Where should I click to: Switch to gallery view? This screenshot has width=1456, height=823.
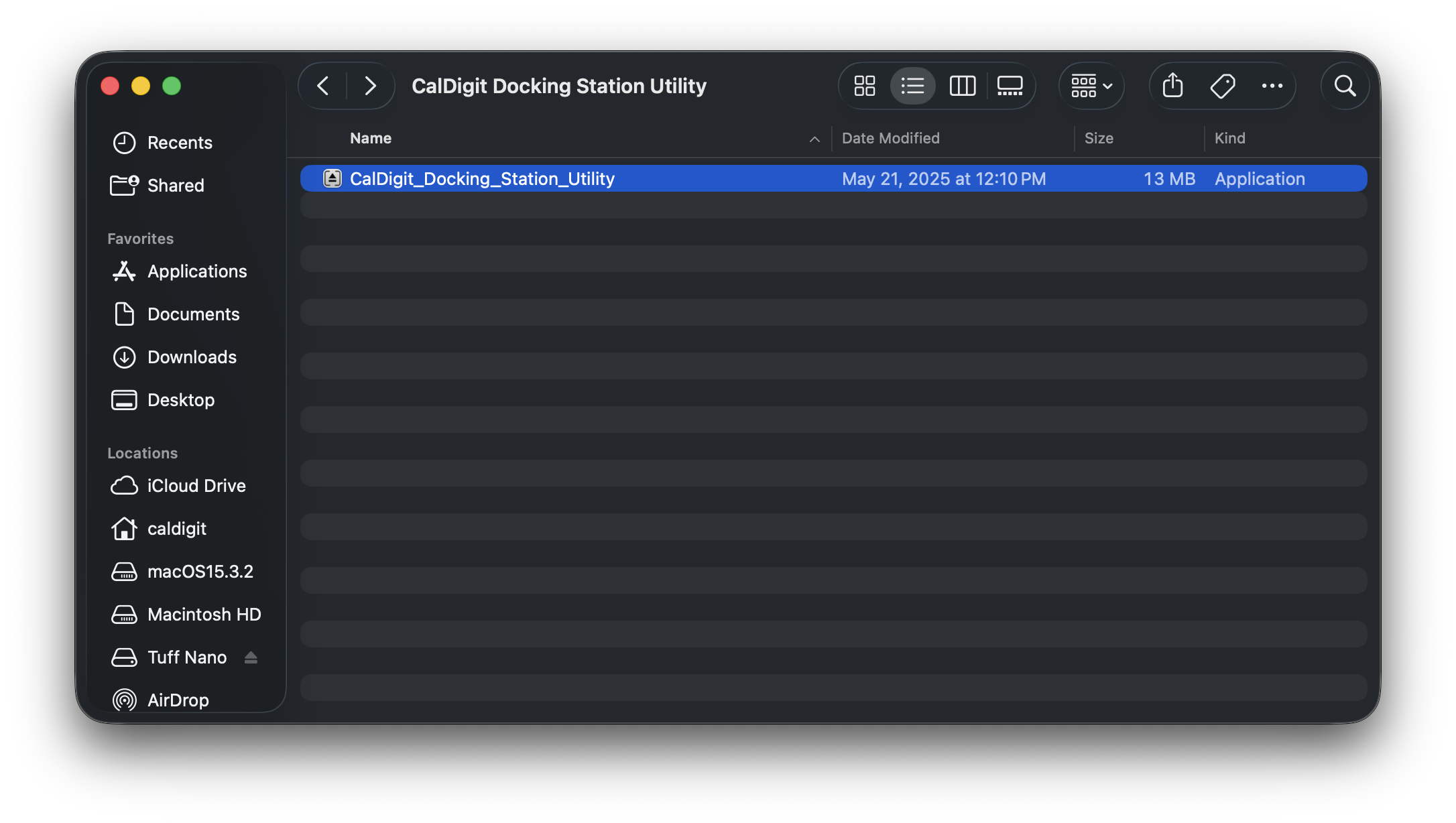[1010, 86]
